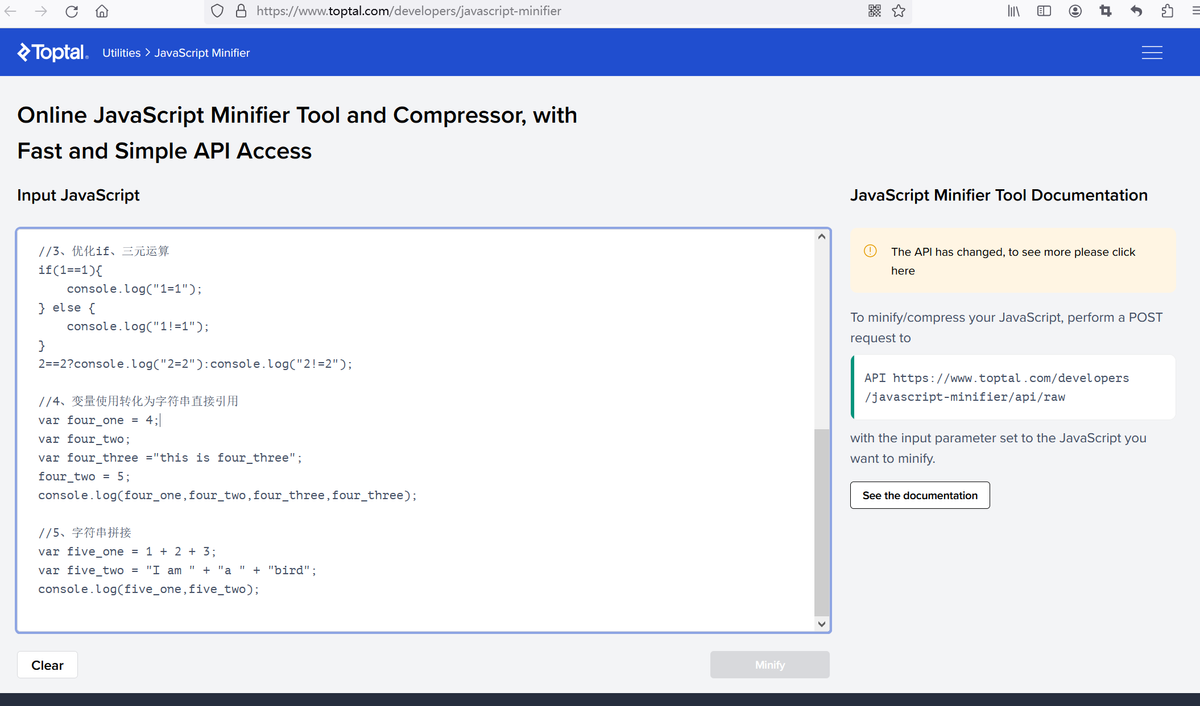The width and height of the screenshot is (1200, 706).
Task: Open the extensions puzzle-piece icon
Action: [1167, 11]
